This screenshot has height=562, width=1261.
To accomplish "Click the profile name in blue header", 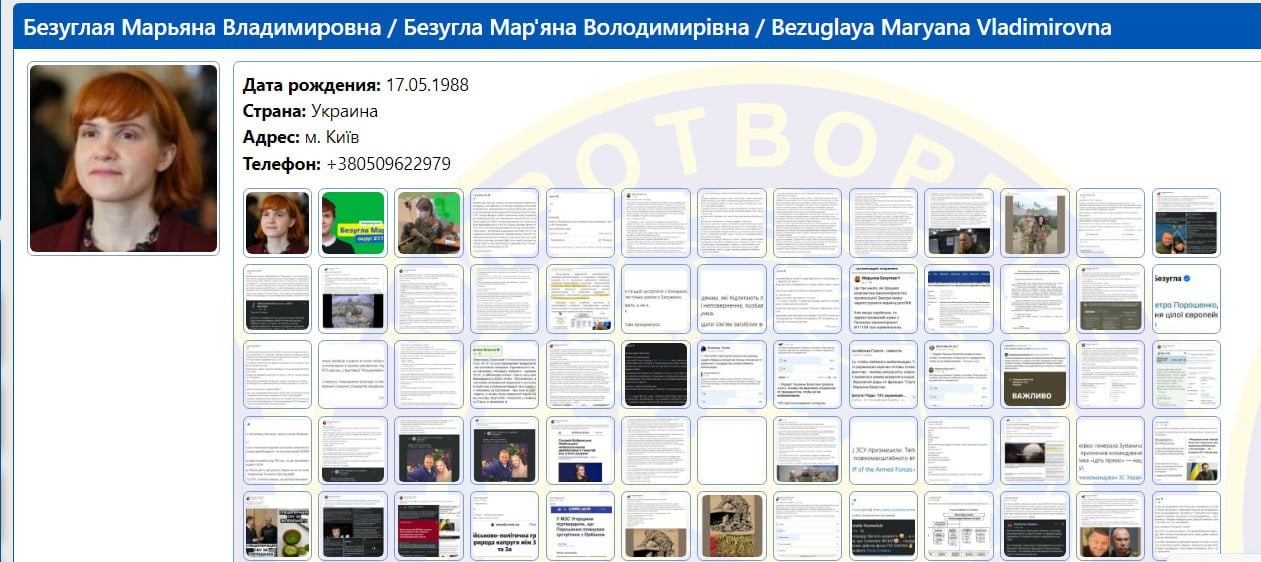I will [x=566, y=27].
